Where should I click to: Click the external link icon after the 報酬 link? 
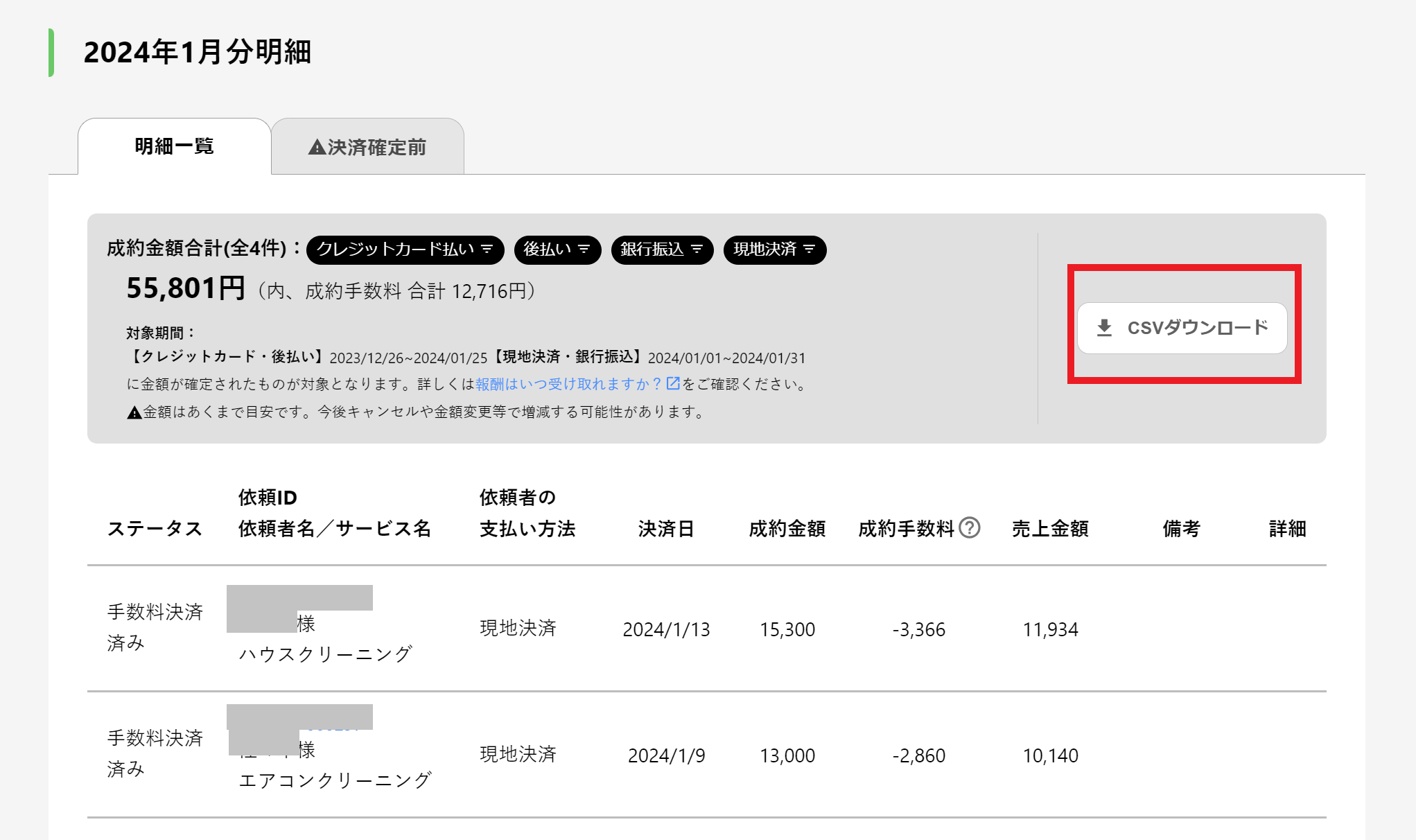pyautogui.click(x=673, y=383)
